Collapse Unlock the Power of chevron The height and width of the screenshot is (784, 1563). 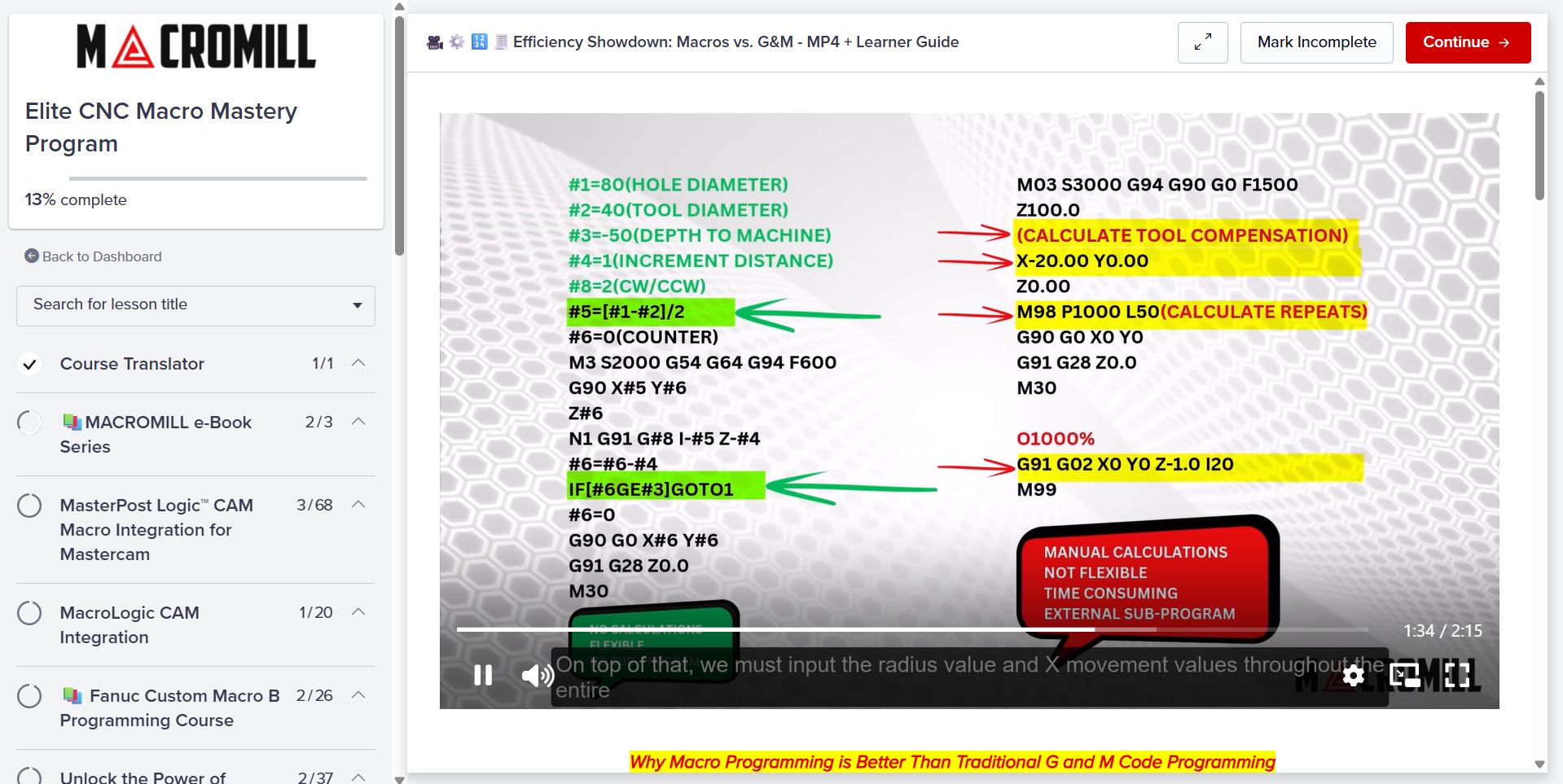click(358, 777)
